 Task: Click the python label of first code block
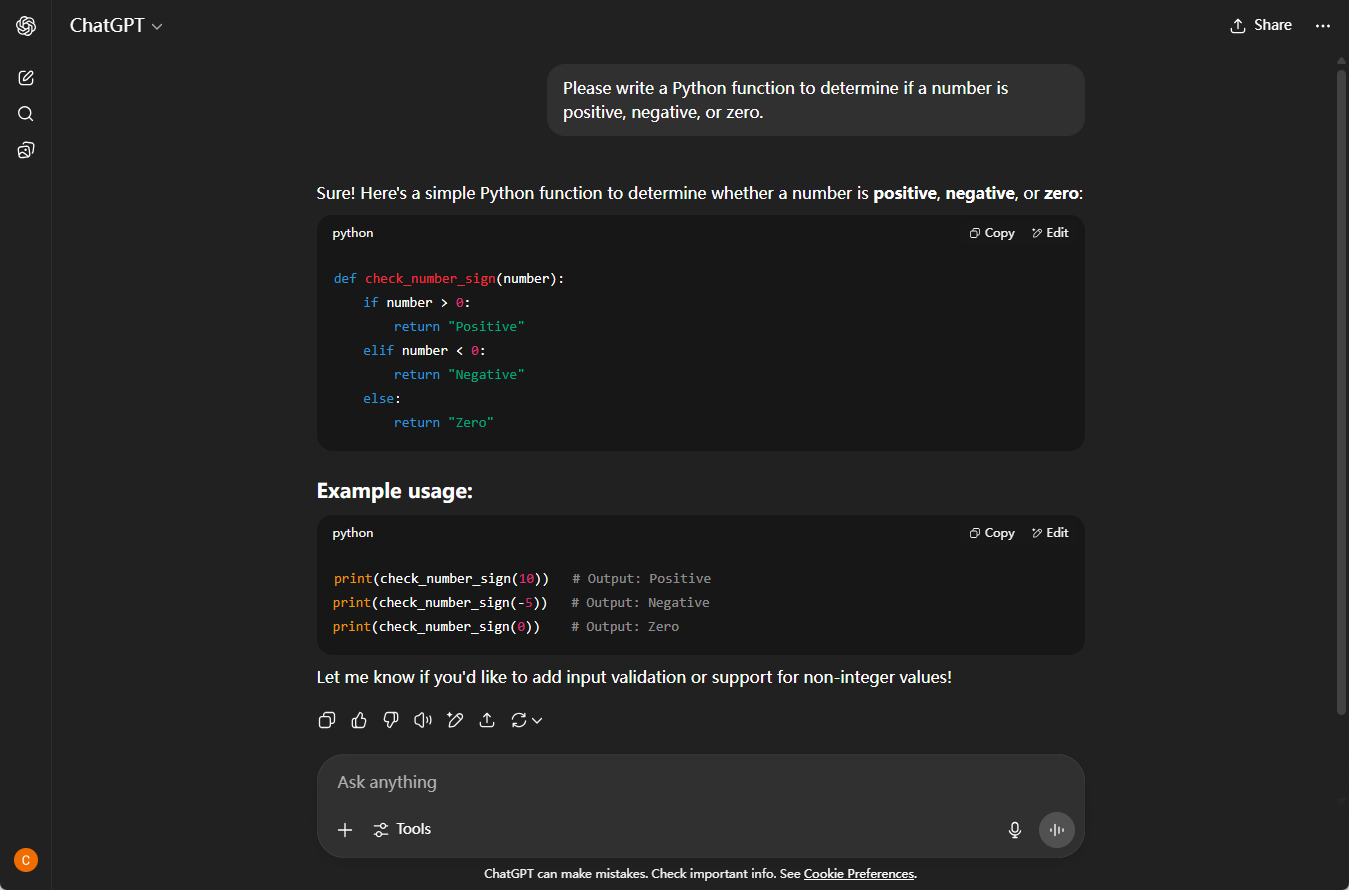point(353,233)
